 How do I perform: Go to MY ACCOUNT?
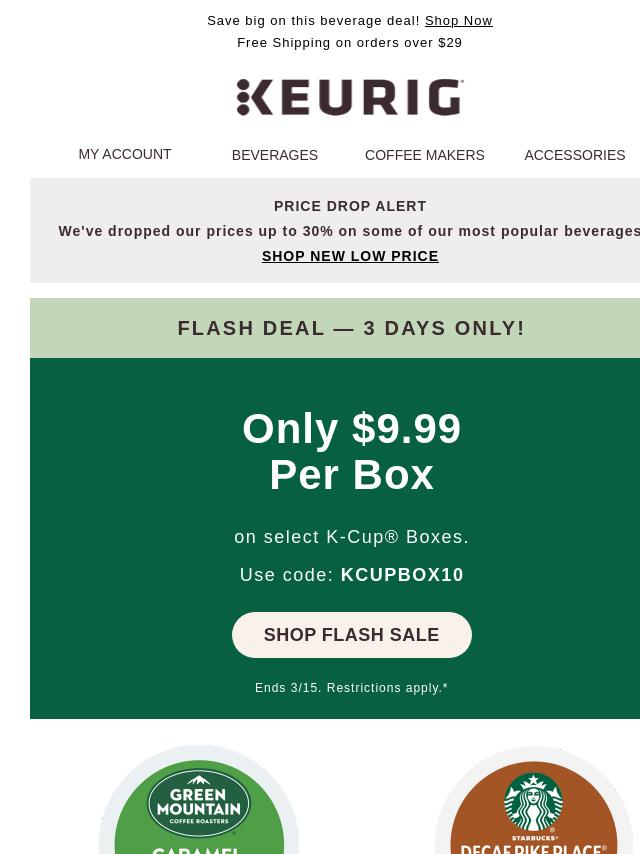(125, 154)
